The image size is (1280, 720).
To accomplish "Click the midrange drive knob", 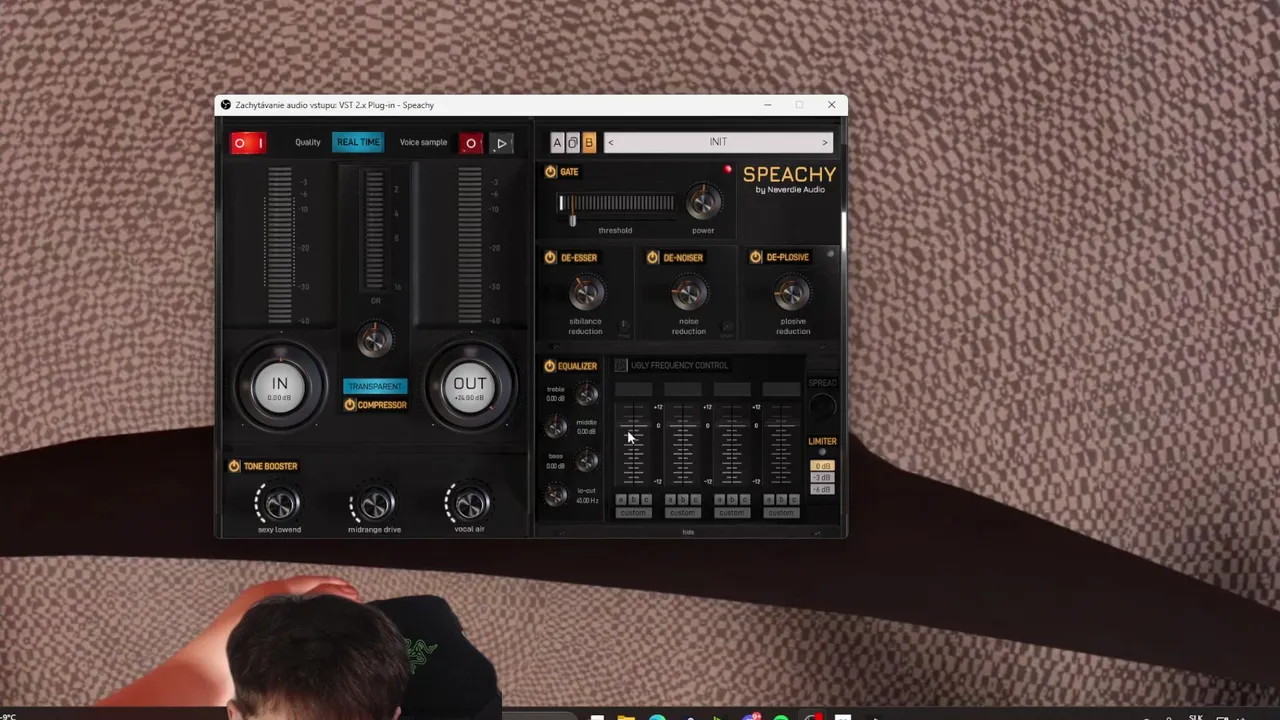I will click(x=375, y=503).
